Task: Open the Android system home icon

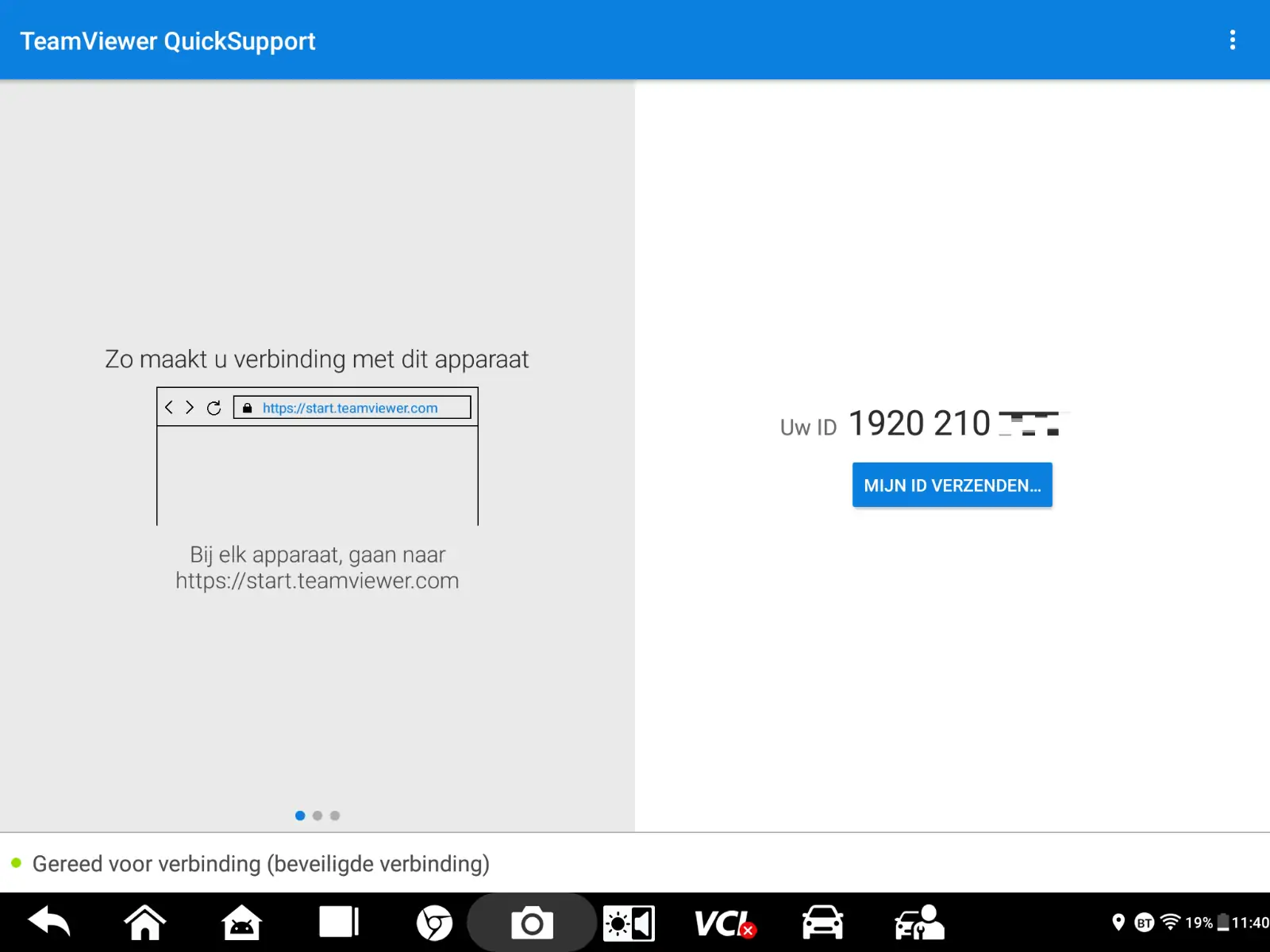Action: tap(241, 923)
